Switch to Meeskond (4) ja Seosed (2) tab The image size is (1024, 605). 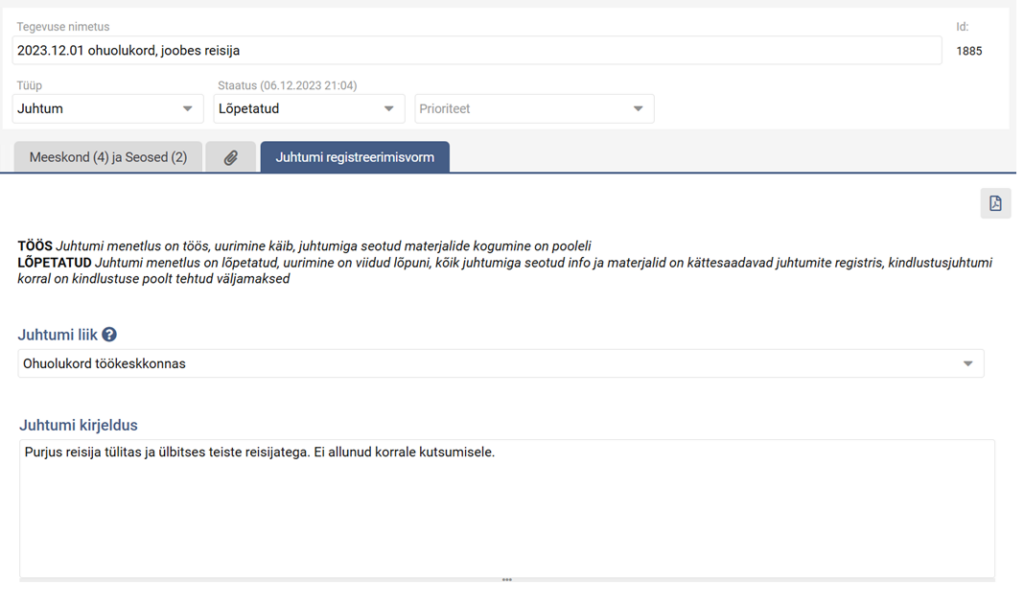pos(108,157)
